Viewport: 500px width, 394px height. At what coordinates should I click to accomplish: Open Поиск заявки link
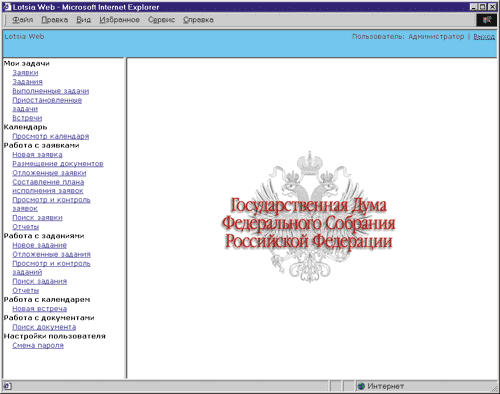tap(37, 218)
